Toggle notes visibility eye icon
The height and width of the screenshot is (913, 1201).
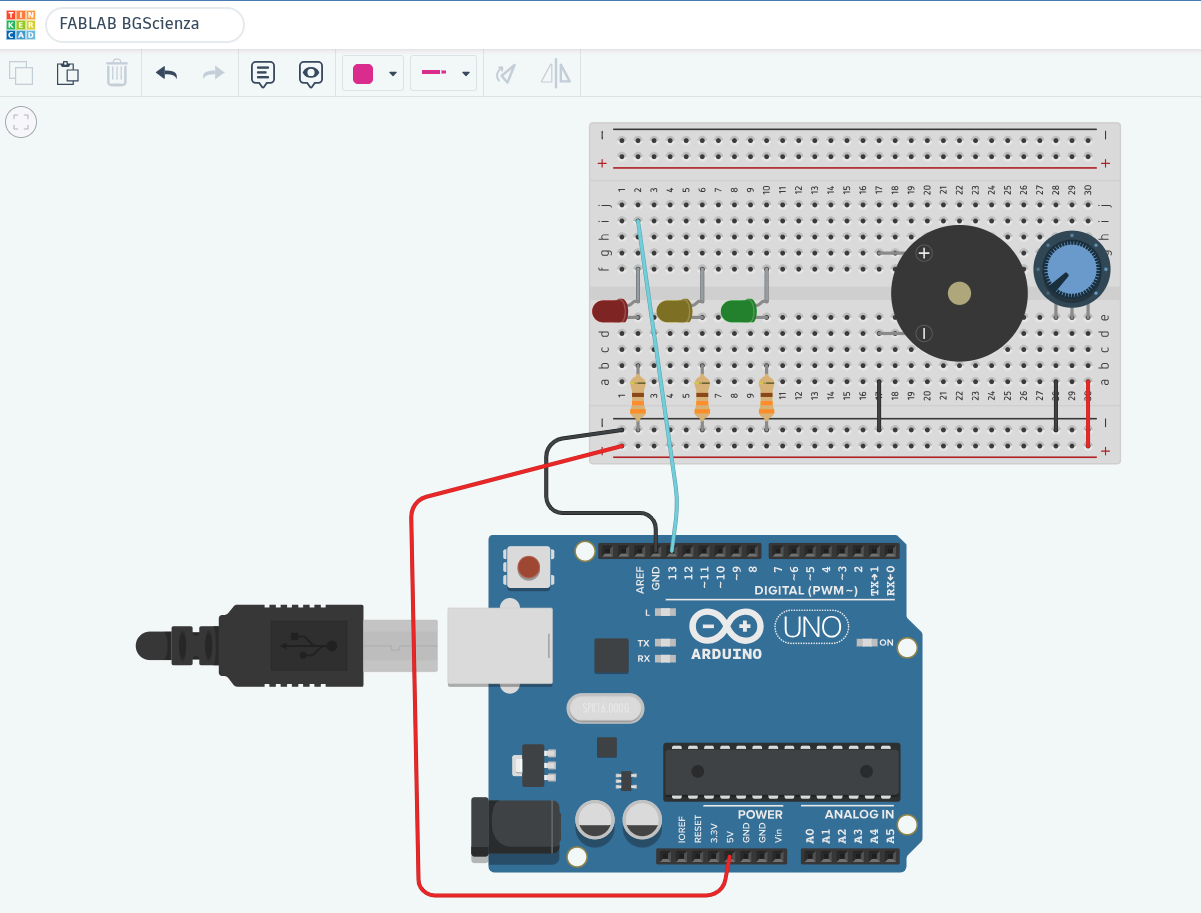coord(311,74)
